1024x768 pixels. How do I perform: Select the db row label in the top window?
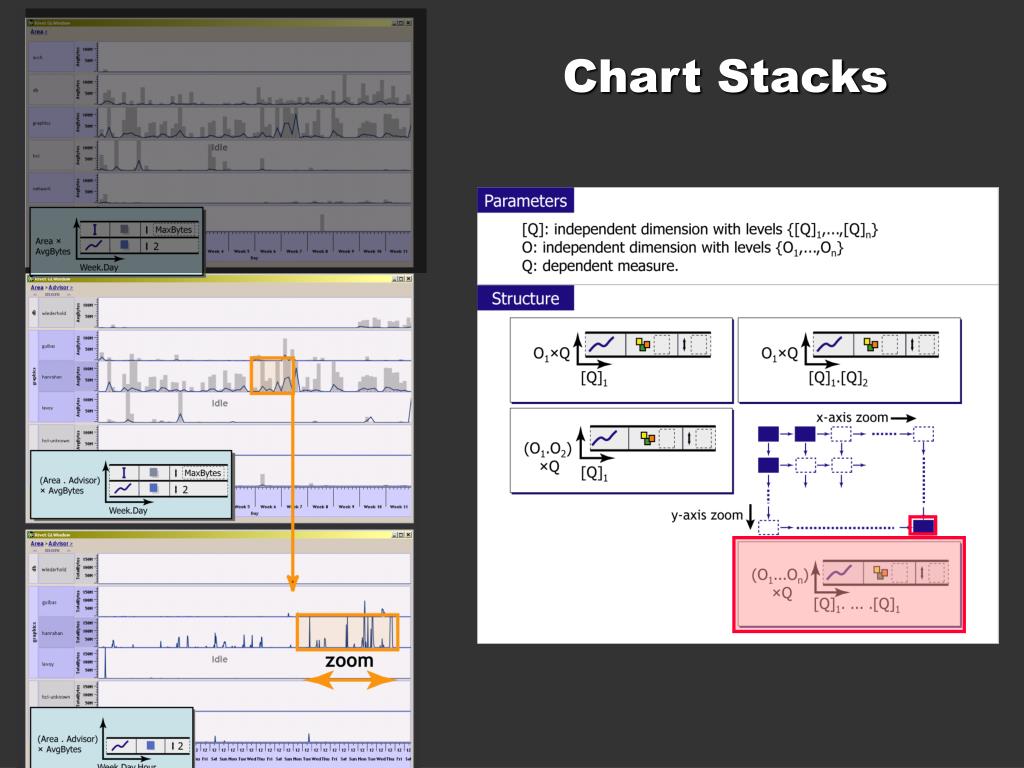(x=35, y=90)
